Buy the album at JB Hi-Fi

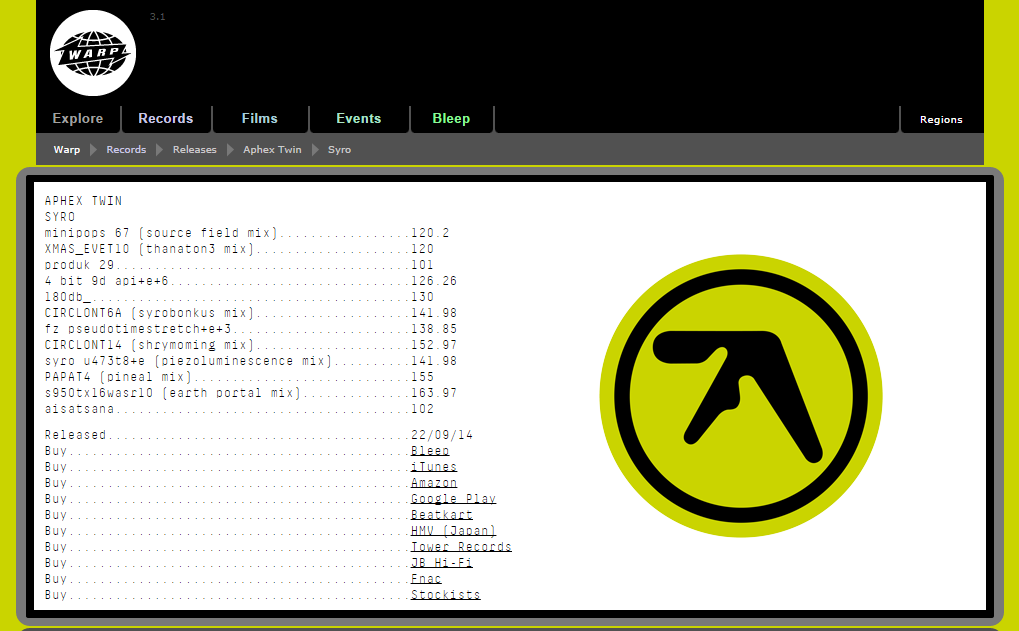click(x=442, y=563)
